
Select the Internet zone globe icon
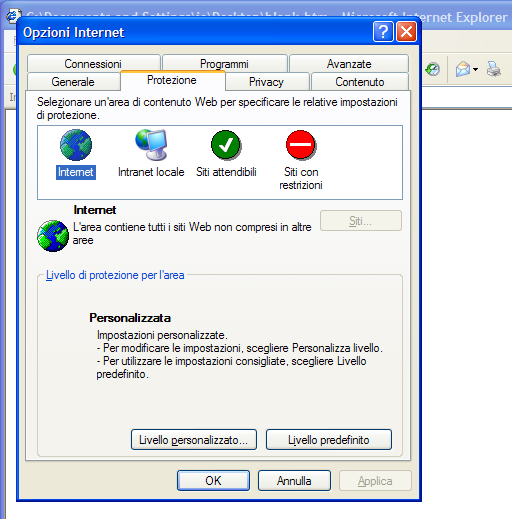point(76,145)
